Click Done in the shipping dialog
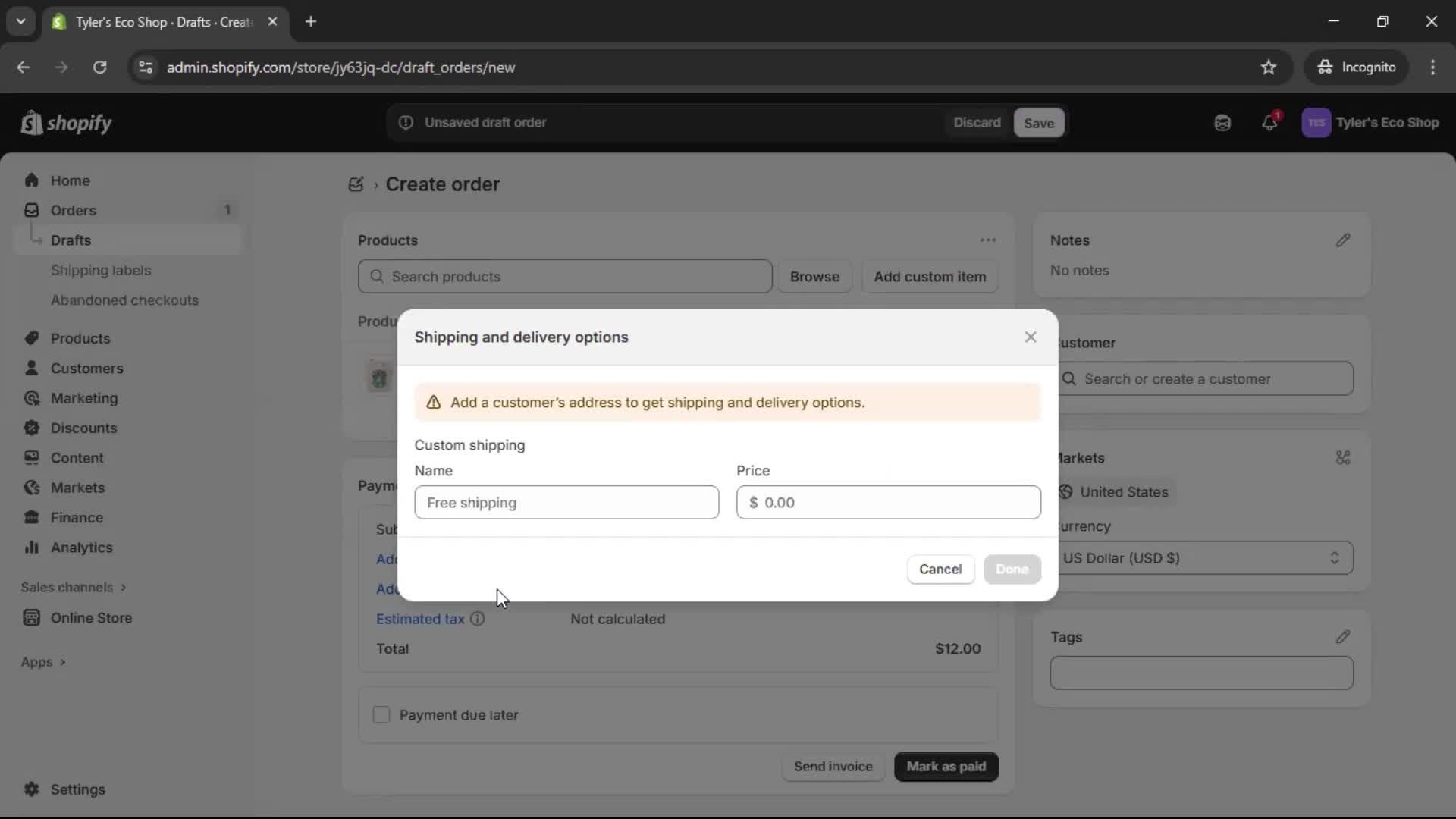 [1012, 570]
